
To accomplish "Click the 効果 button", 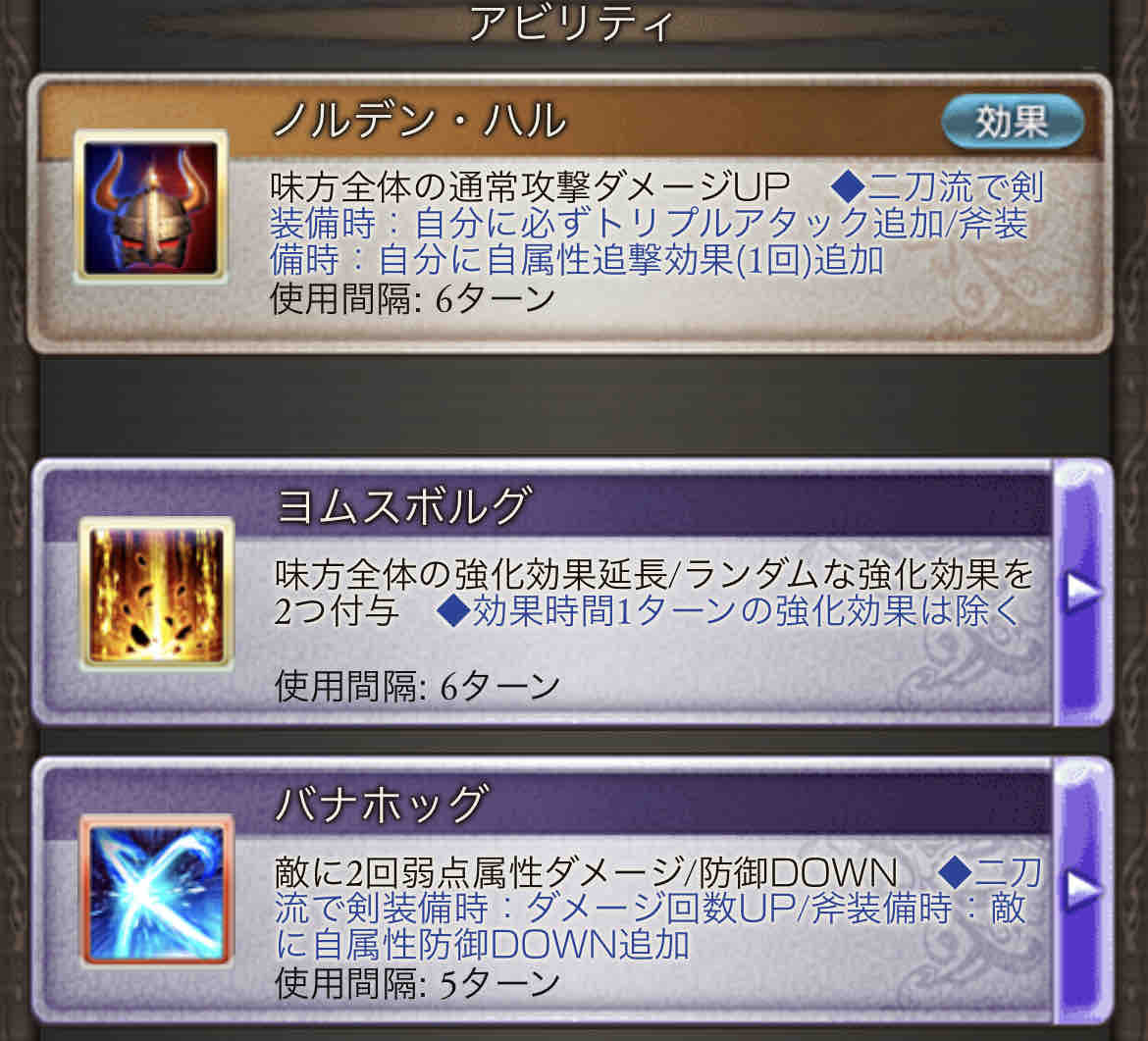I will pyautogui.click(x=1012, y=122).
